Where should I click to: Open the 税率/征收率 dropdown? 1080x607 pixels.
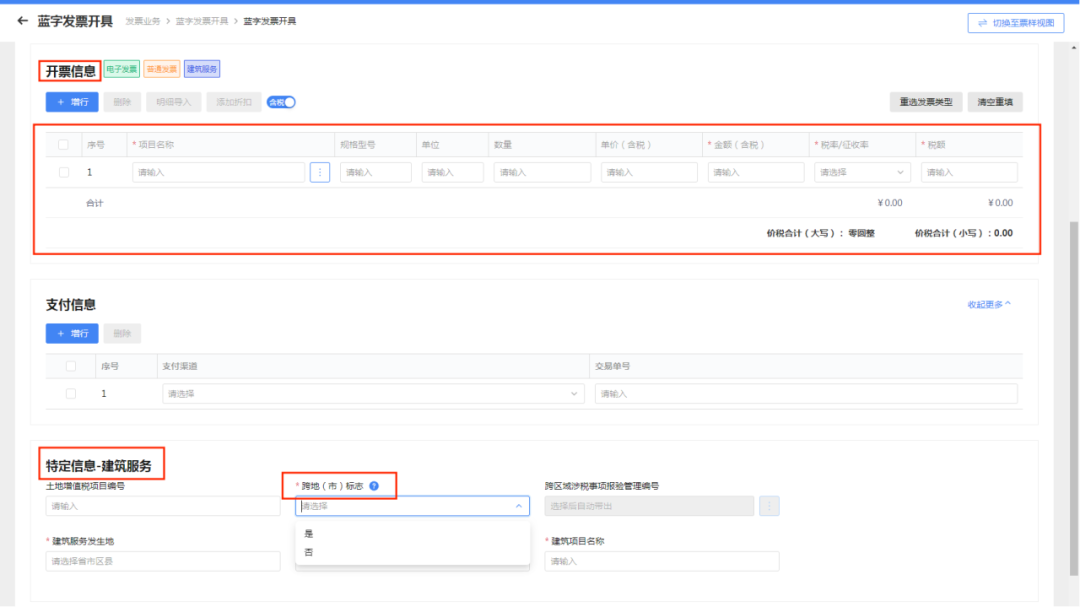pos(862,172)
